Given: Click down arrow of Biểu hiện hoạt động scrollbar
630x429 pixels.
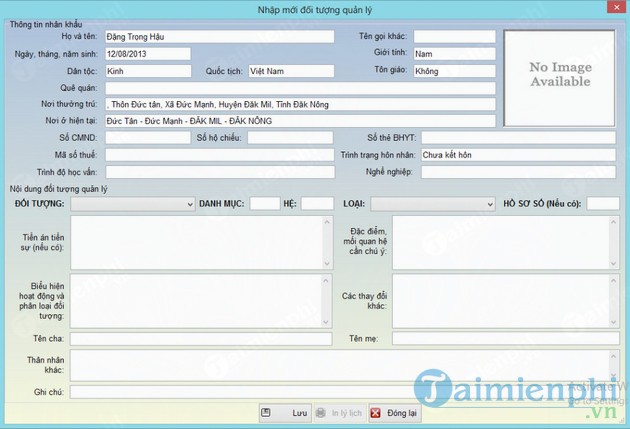Looking at the screenshot, I should [326, 322].
